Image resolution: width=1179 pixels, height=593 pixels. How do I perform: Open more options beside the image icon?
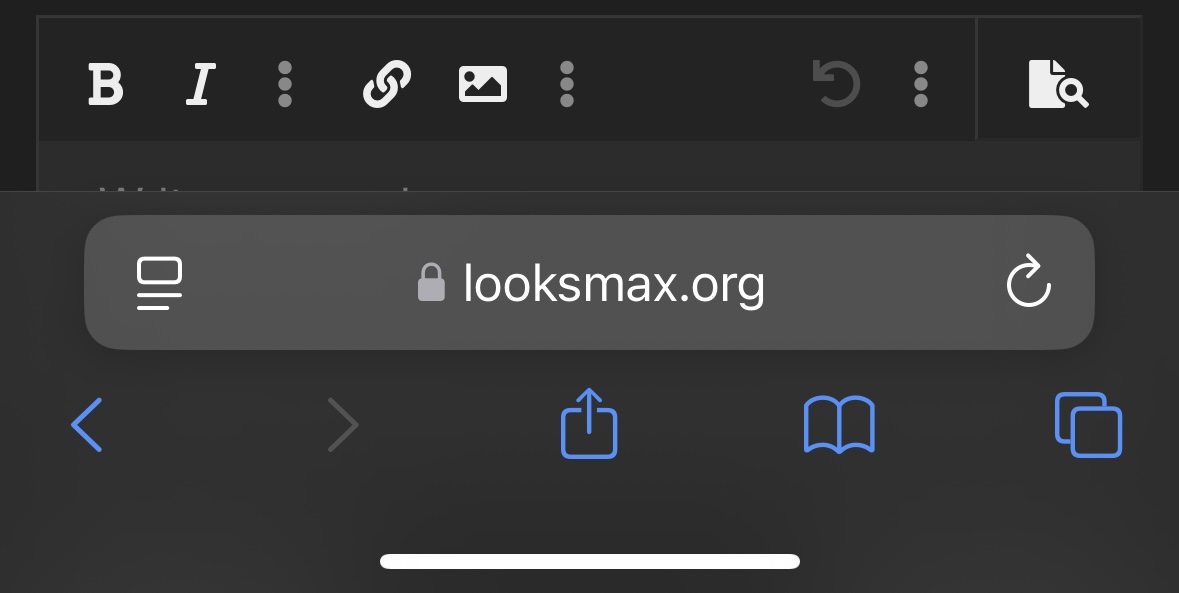click(567, 83)
